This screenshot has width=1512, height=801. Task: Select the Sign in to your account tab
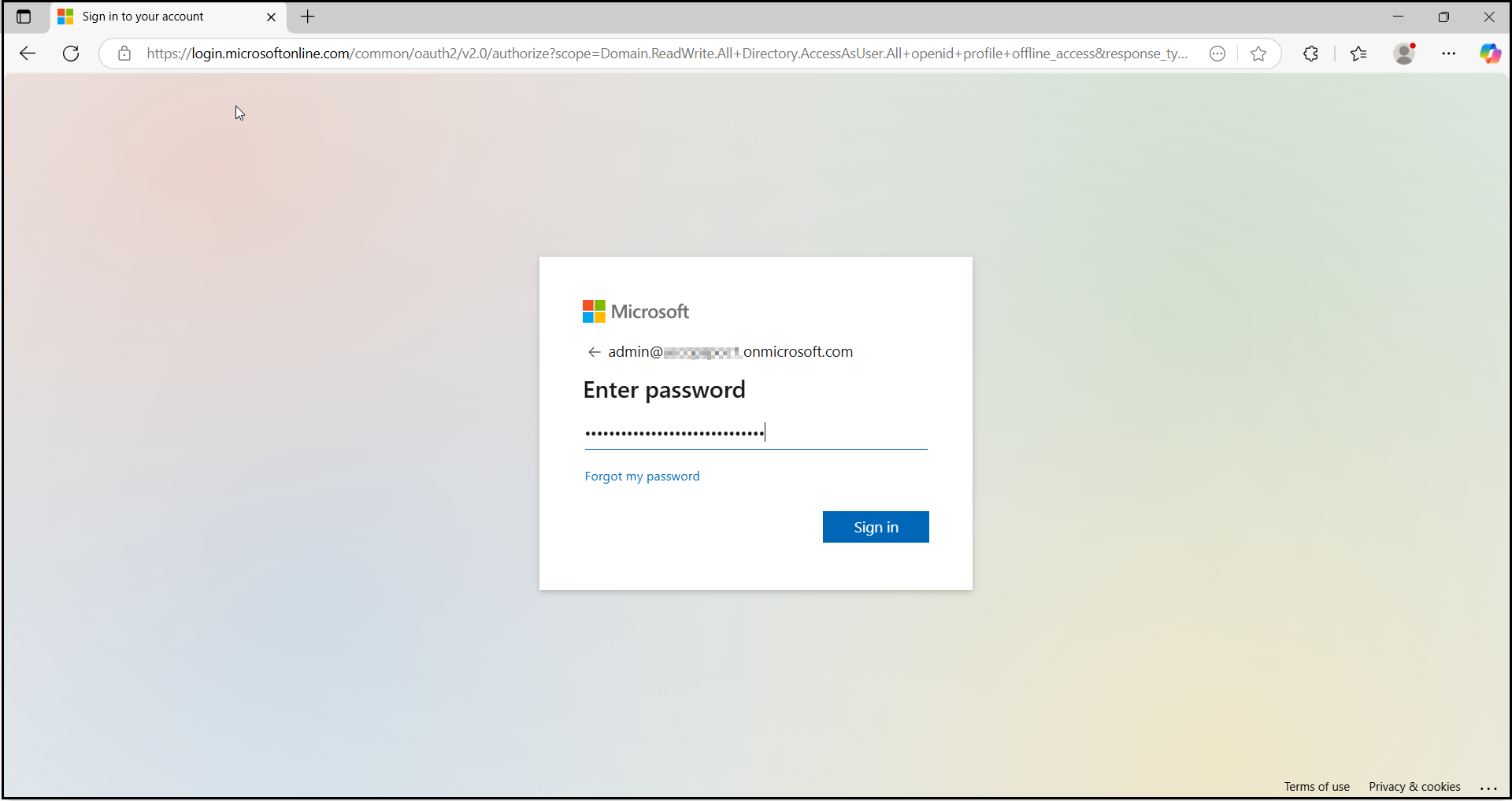(x=143, y=17)
